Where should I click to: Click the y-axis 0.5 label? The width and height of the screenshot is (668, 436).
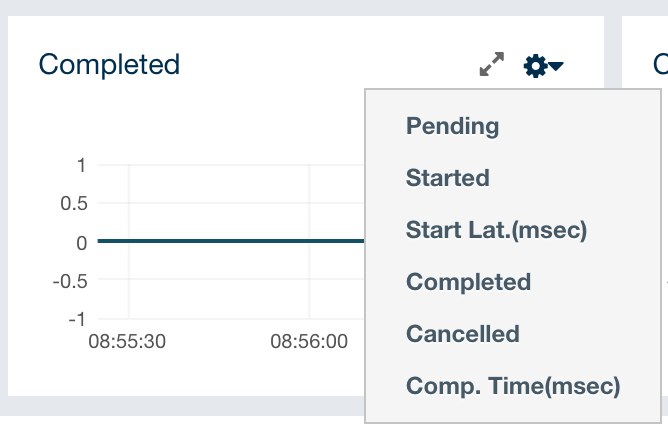(x=75, y=203)
